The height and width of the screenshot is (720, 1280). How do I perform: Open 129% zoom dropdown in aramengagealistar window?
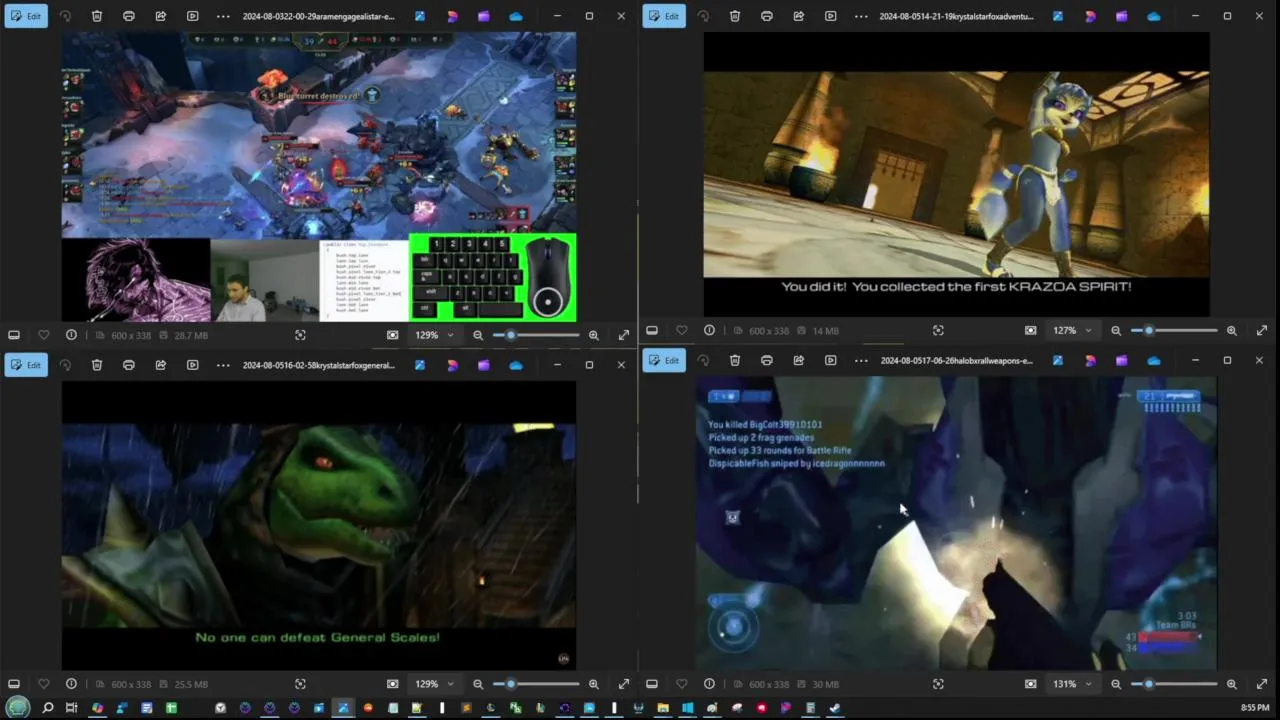click(434, 335)
